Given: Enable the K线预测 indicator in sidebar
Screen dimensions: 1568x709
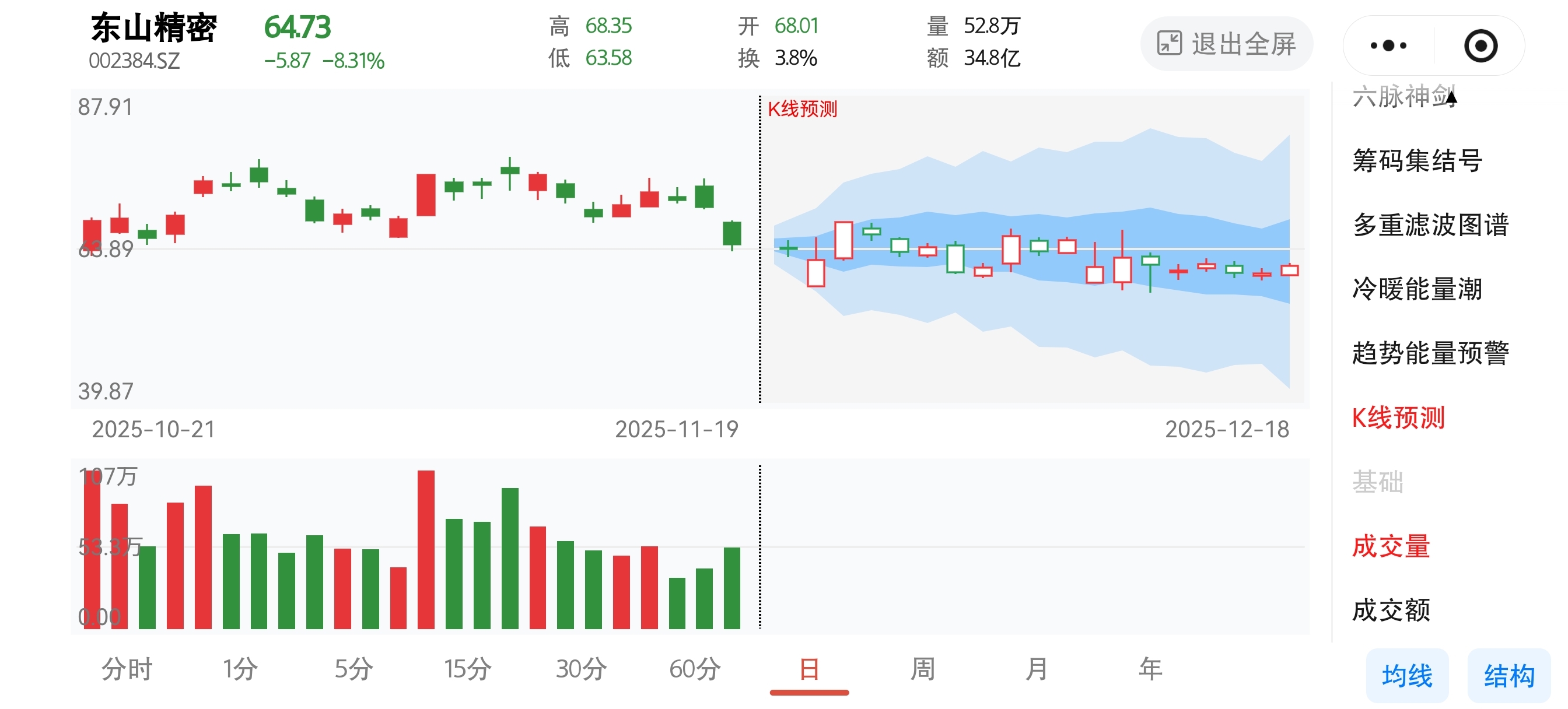Looking at the screenshot, I should point(1398,417).
